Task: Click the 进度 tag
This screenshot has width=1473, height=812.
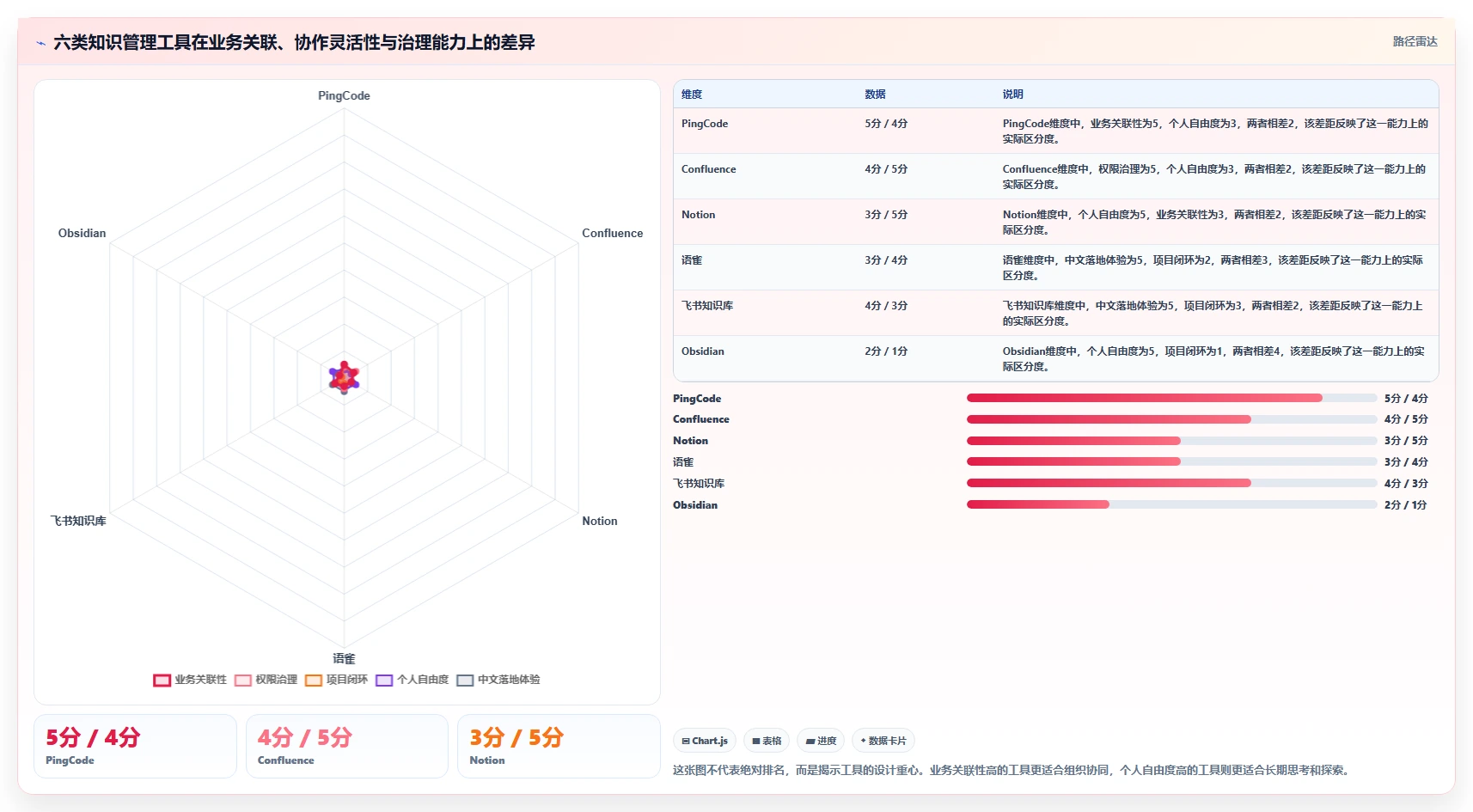Action: 821,741
